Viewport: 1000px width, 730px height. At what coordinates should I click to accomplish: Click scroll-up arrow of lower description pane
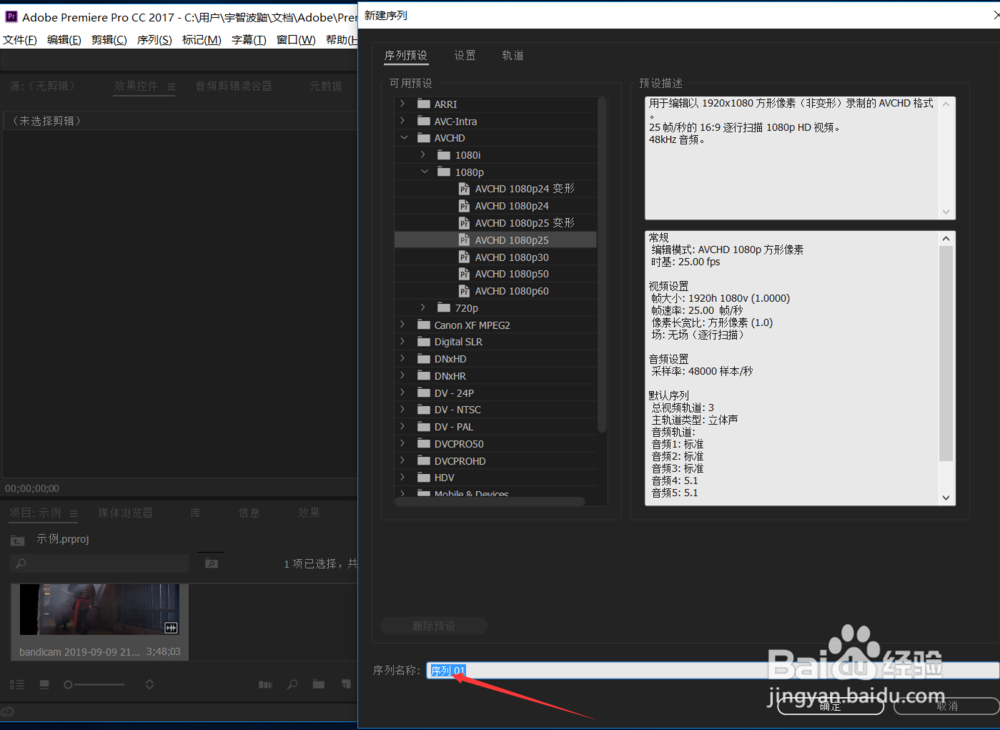[x=946, y=238]
